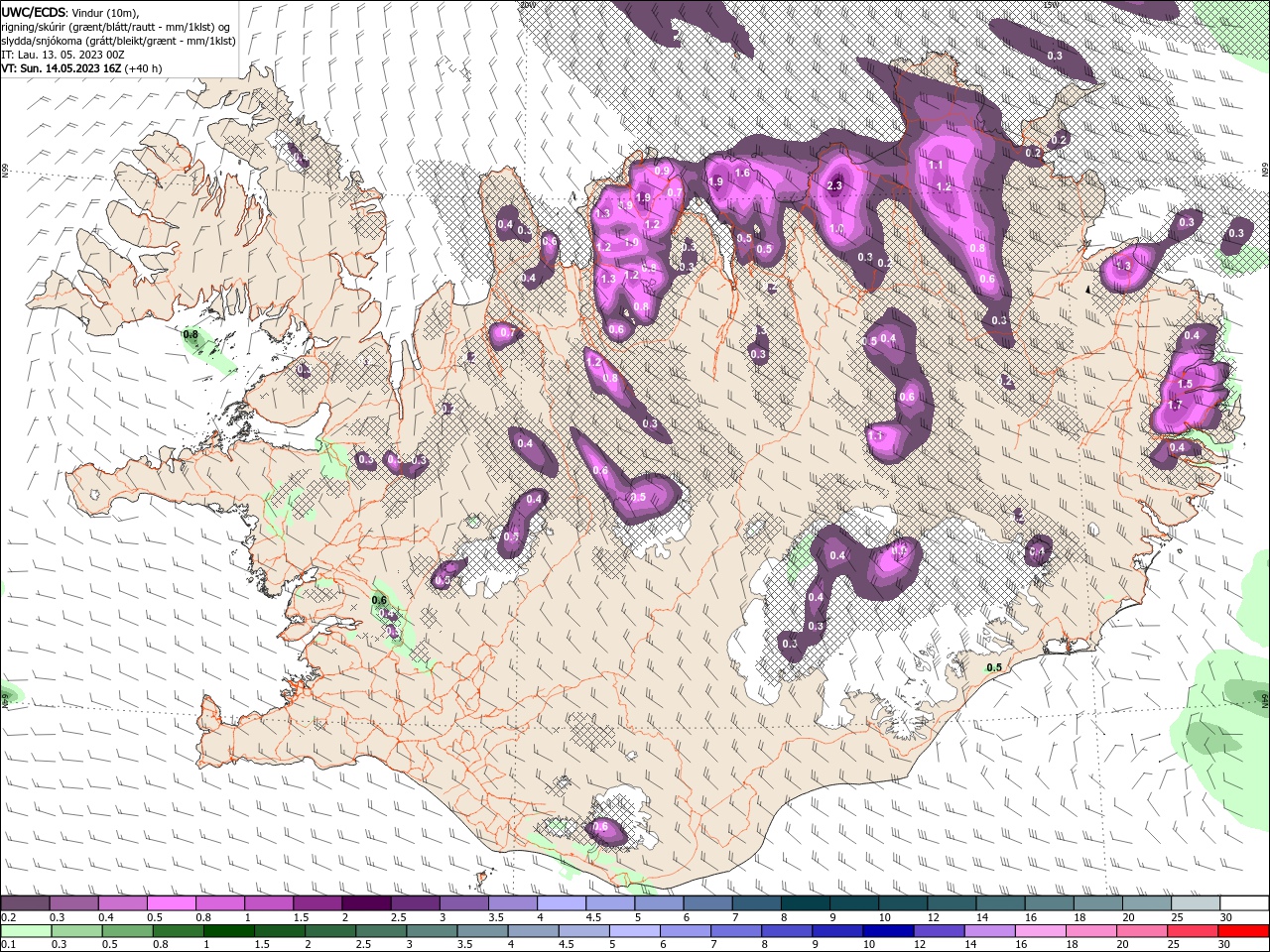This screenshot has height=952, width=1270.
Task: Click the 25 label under the lower rain scale
Action: pyautogui.click(x=1176, y=945)
